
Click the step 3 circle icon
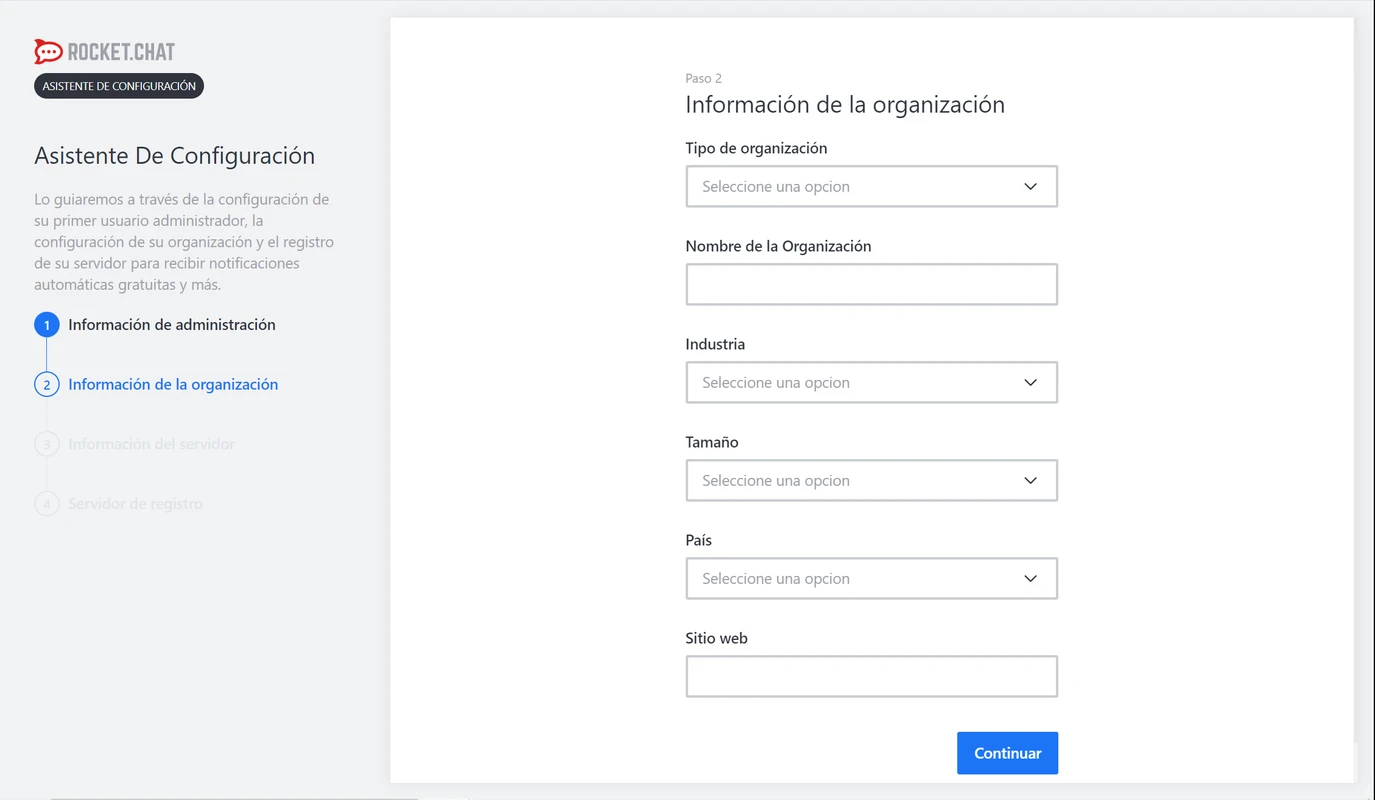[x=46, y=444]
